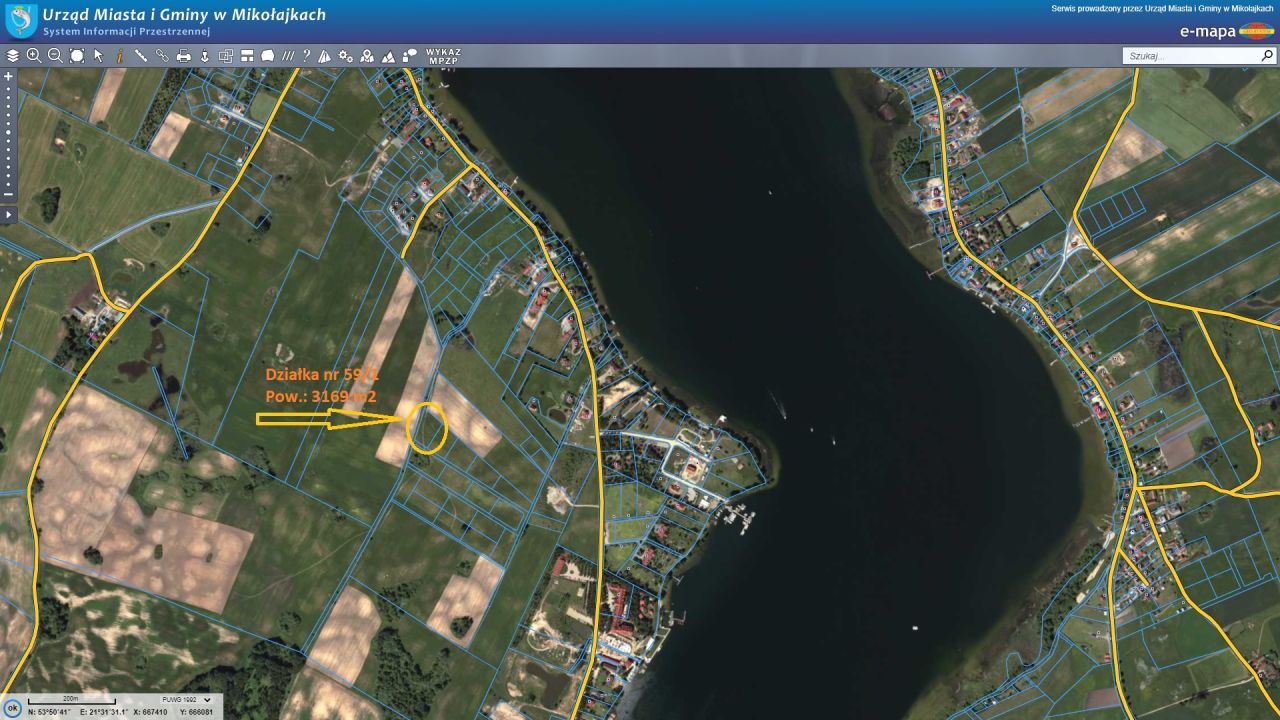The image size is (1280, 720).
Task: Open the map print tool
Action: coord(183,56)
